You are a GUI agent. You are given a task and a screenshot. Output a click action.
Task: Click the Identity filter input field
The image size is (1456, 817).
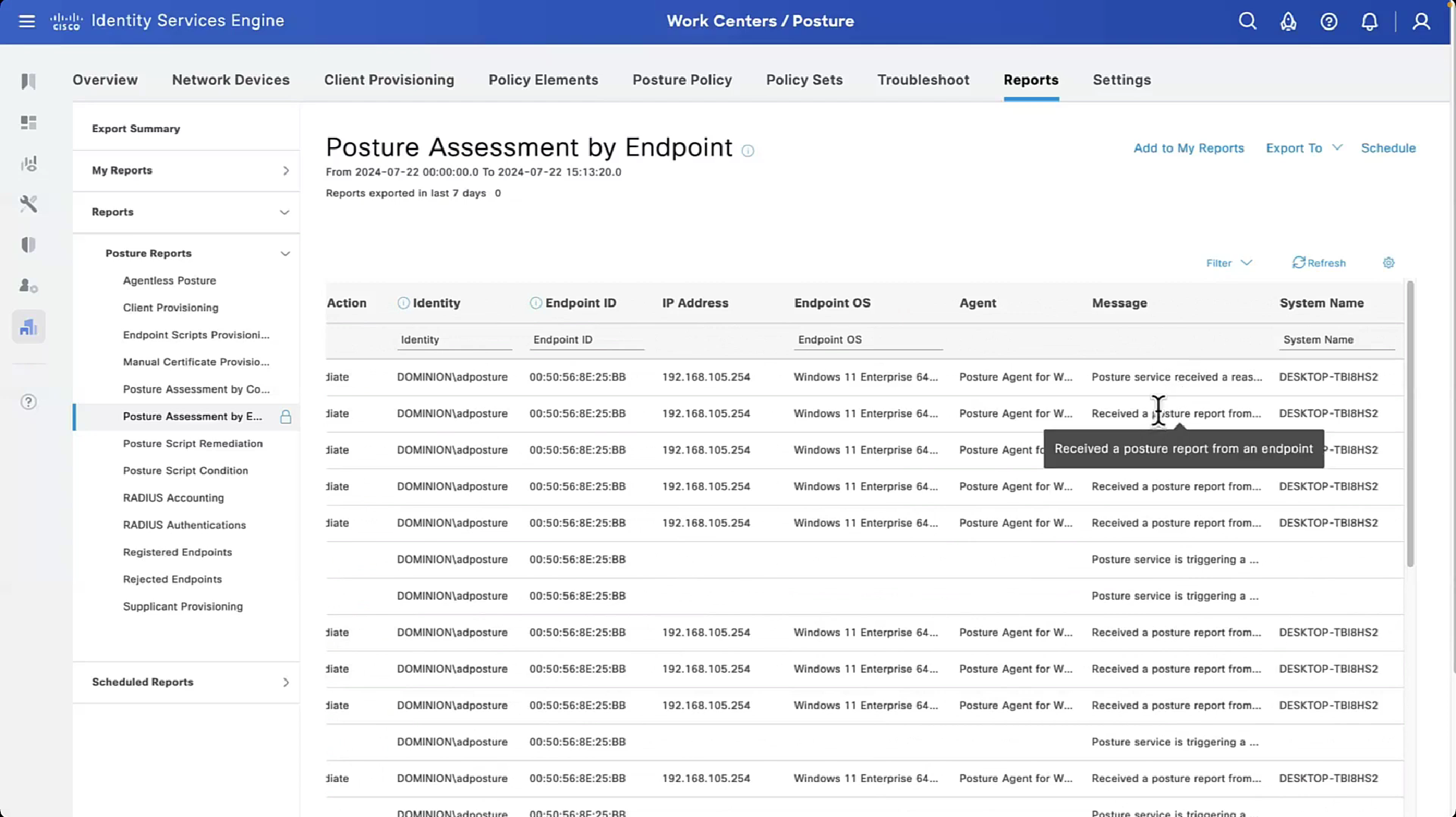pyautogui.click(x=454, y=340)
